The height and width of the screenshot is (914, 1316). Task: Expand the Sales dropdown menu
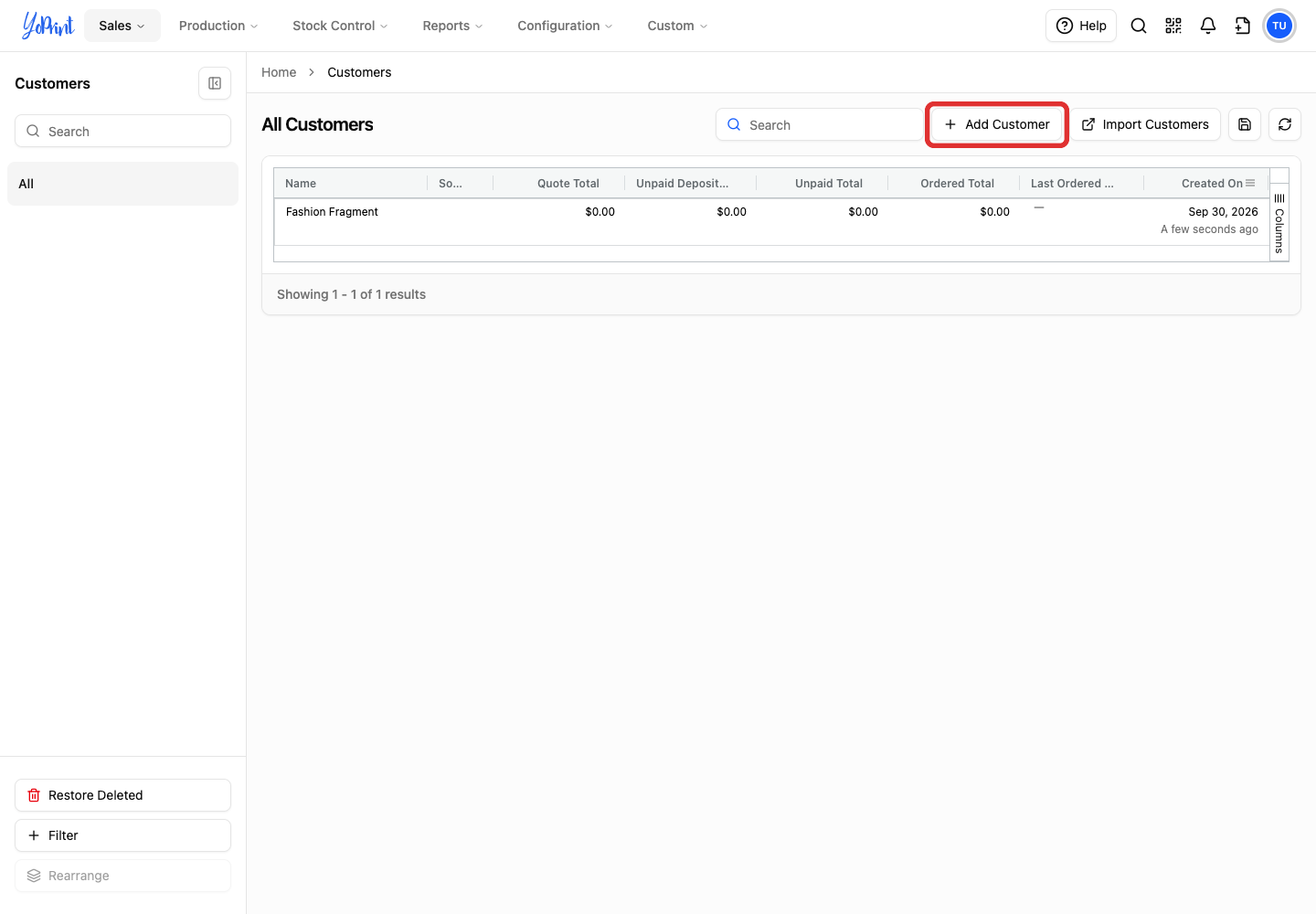(122, 26)
